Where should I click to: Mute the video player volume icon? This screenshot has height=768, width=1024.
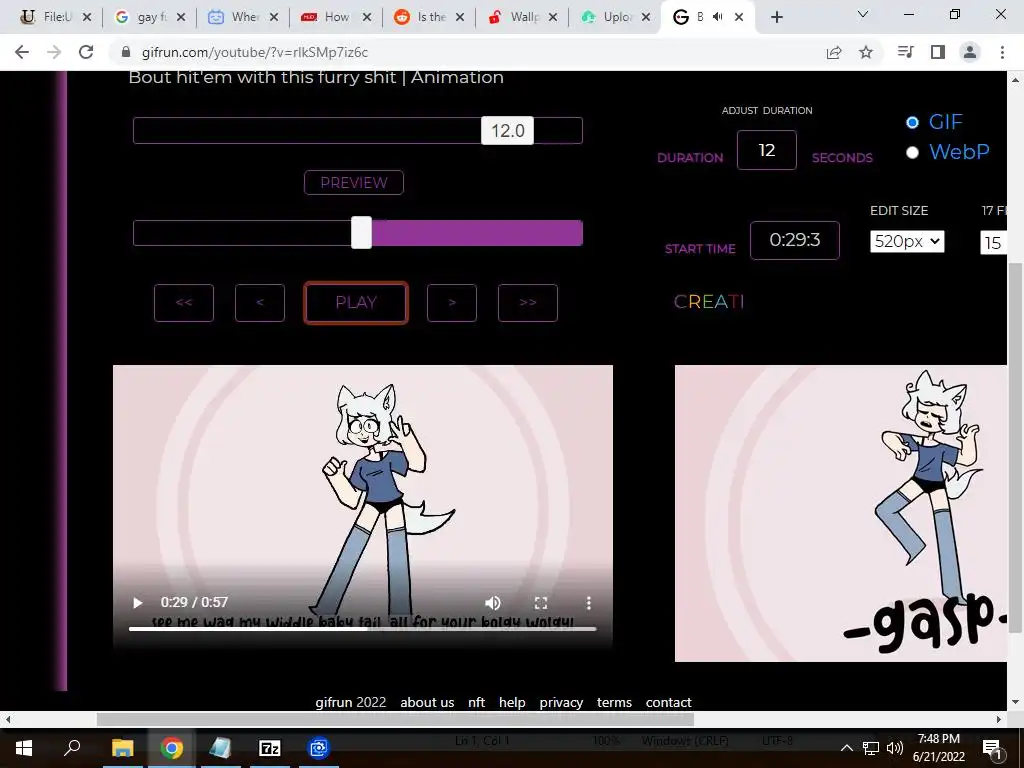tap(493, 603)
